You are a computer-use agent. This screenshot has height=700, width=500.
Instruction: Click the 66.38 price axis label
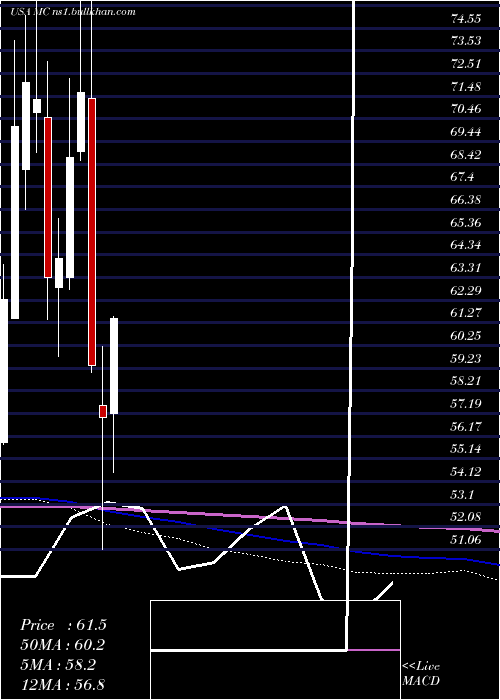tap(466, 200)
